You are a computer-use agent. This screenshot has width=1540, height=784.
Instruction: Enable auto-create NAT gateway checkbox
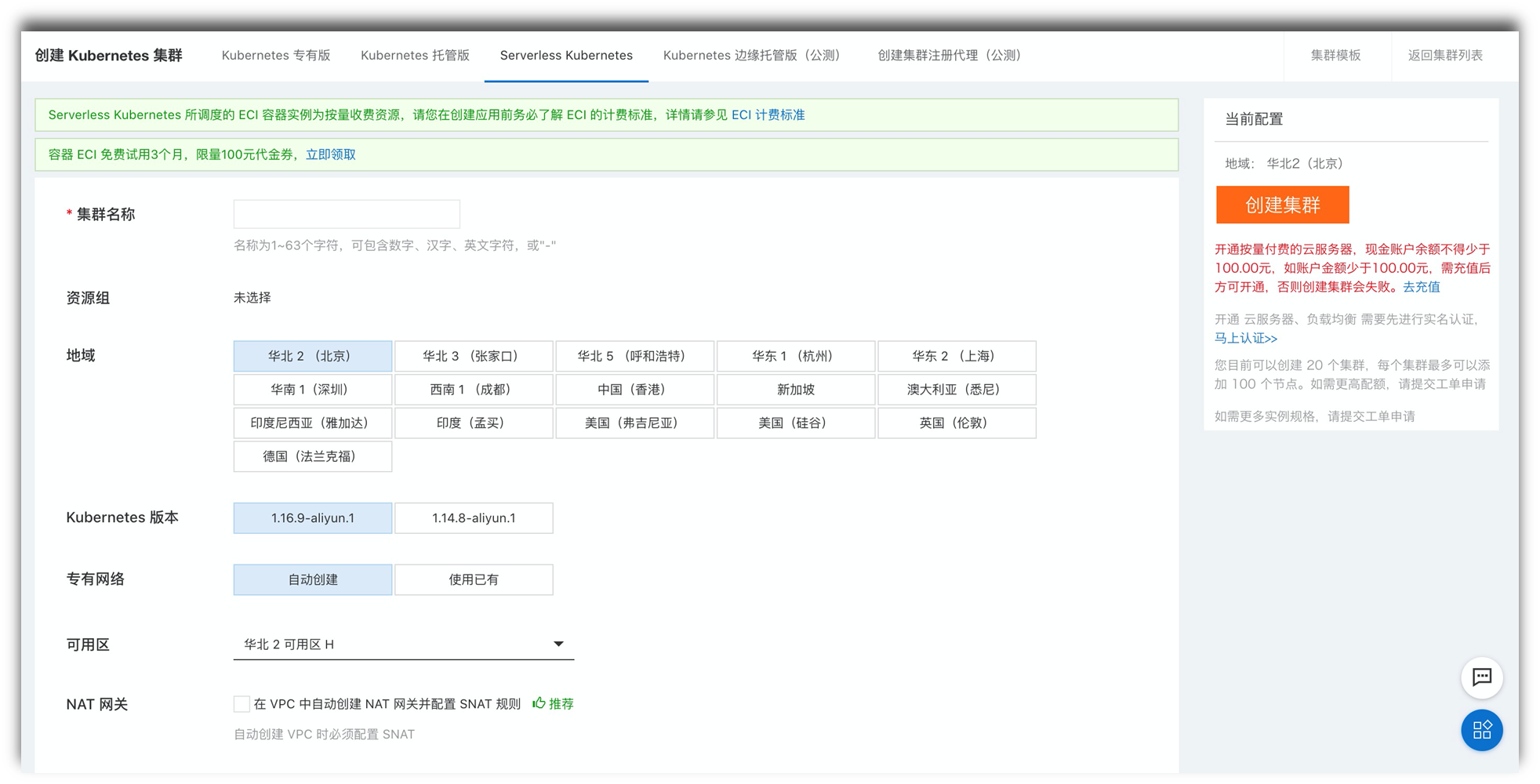point(242,704)
